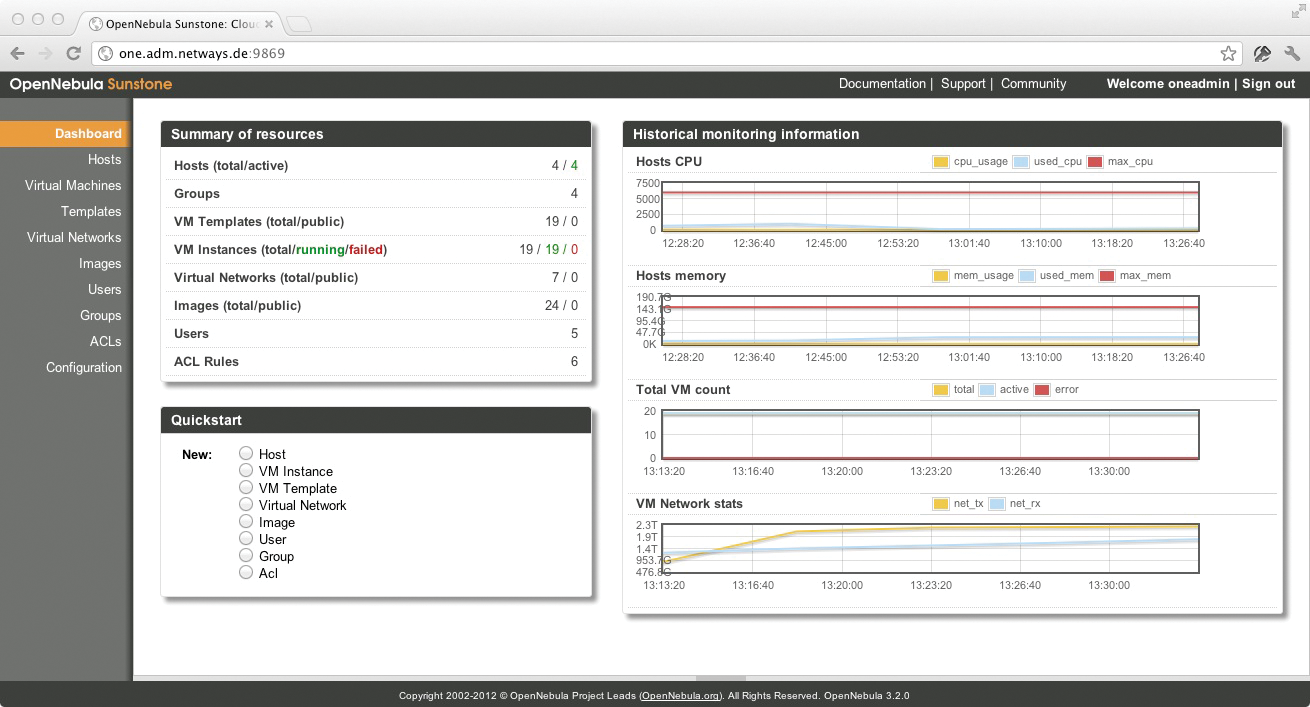
Task: Click the error legend in Total VM count
Action: (x=1044, y=389)
